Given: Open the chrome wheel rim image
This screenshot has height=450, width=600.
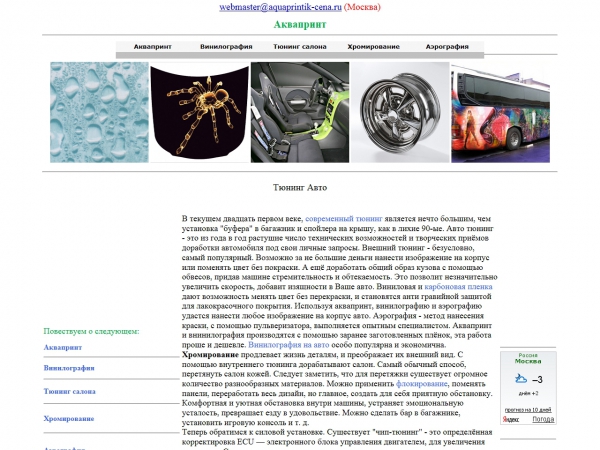Looking at the screenshot, I should tap(400, 112).
